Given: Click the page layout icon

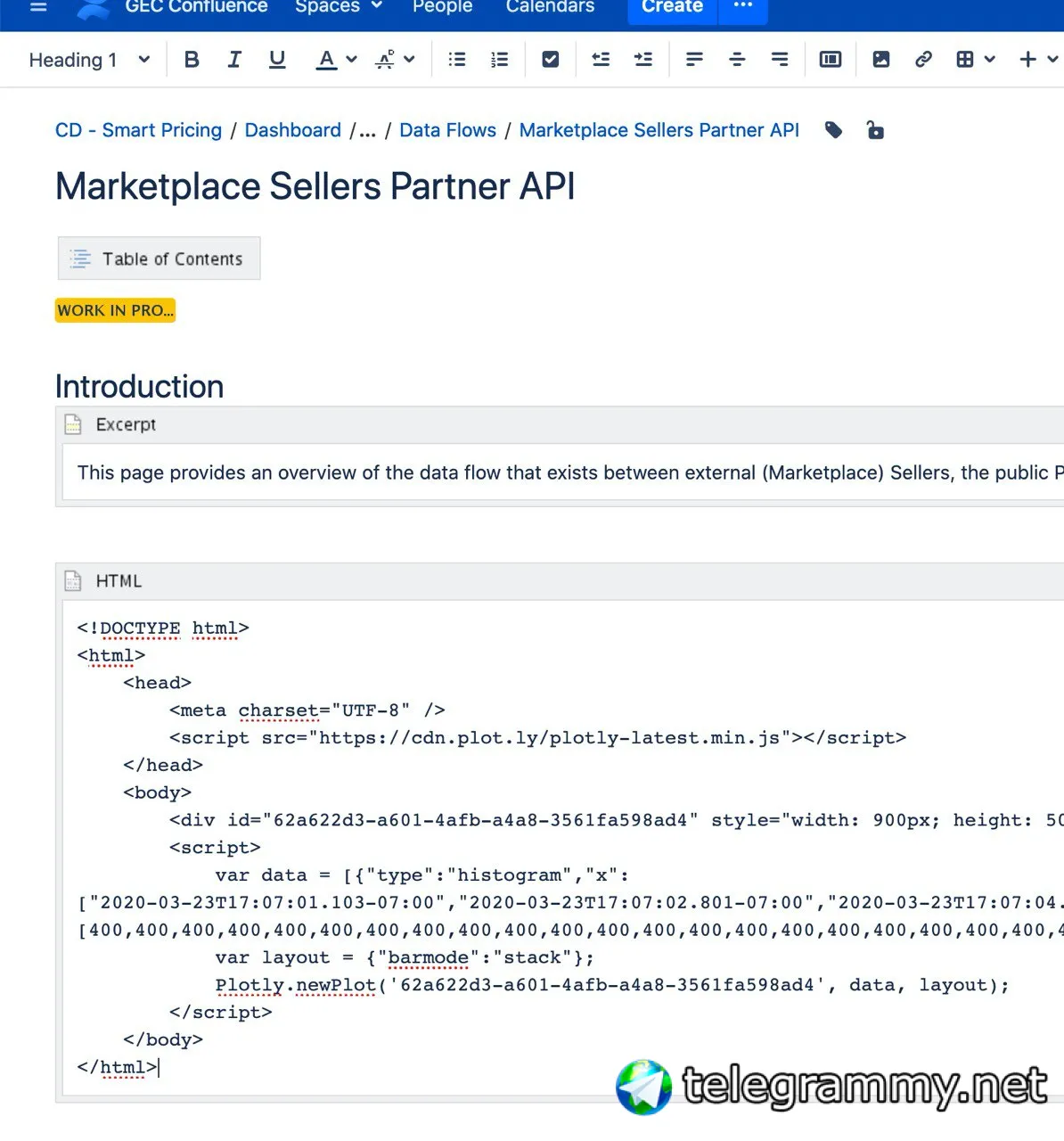Looking at the screenshot, I should (x=831, y=60).
